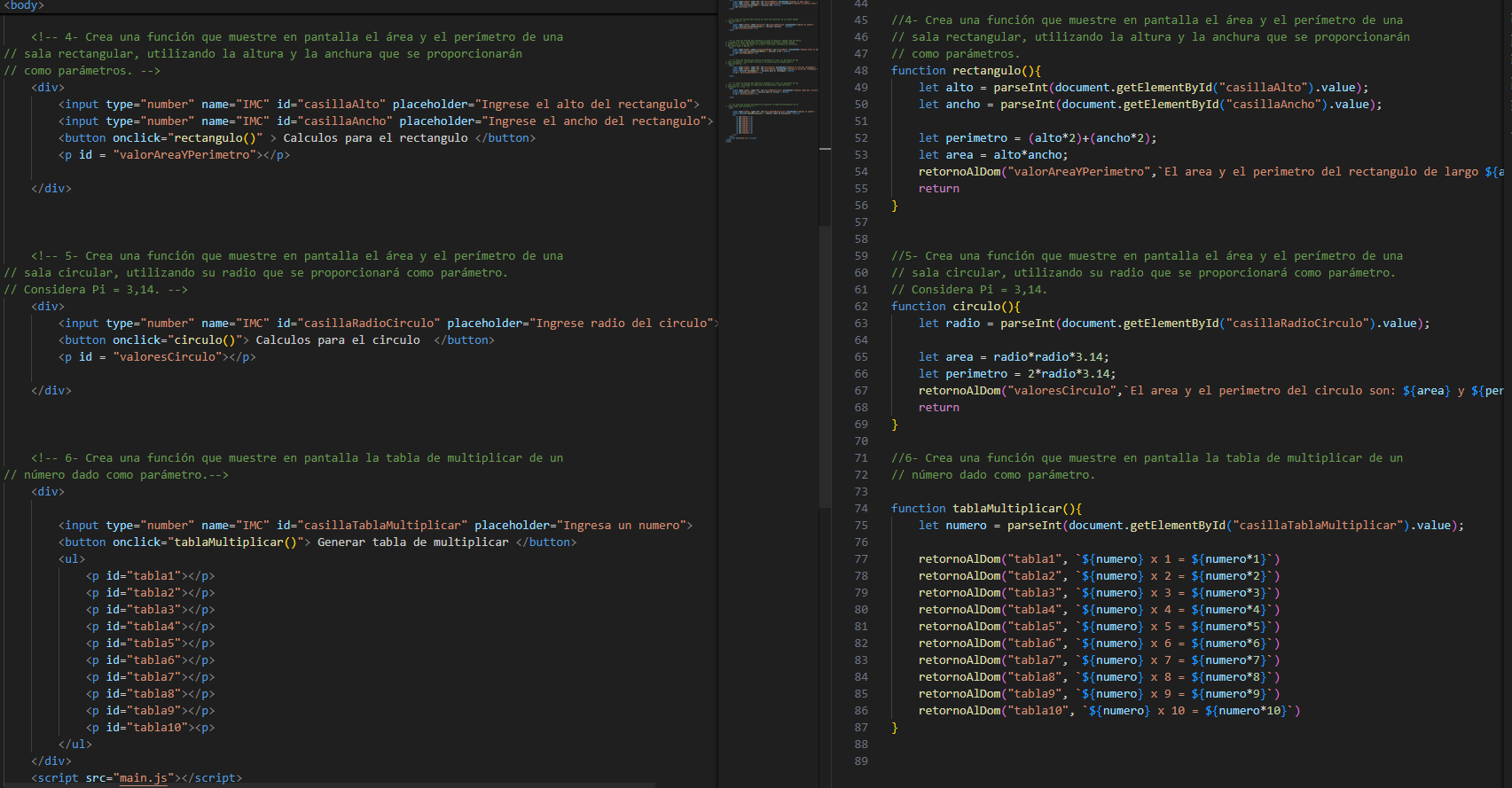The image size is (1512, 788).
Task: Click 'Calculos para el circulo' button text in HTML
Action: [338, 340]
